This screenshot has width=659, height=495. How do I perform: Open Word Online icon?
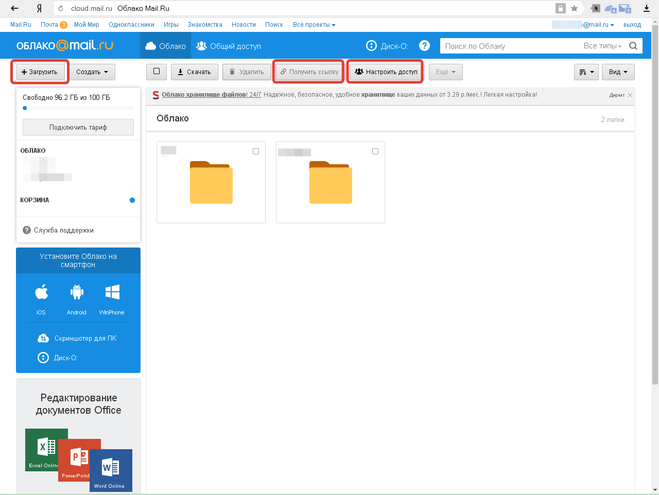pyautogui.click(x=109, y=470)
